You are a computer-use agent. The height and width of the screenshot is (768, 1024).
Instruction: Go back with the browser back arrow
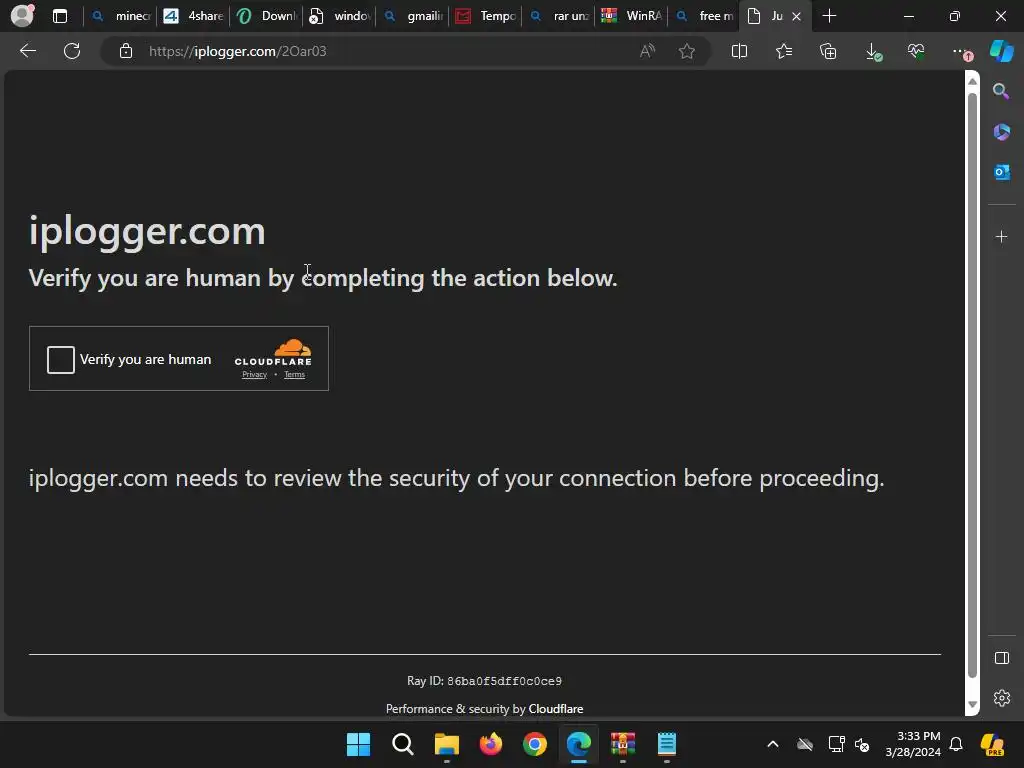(28, 51)
